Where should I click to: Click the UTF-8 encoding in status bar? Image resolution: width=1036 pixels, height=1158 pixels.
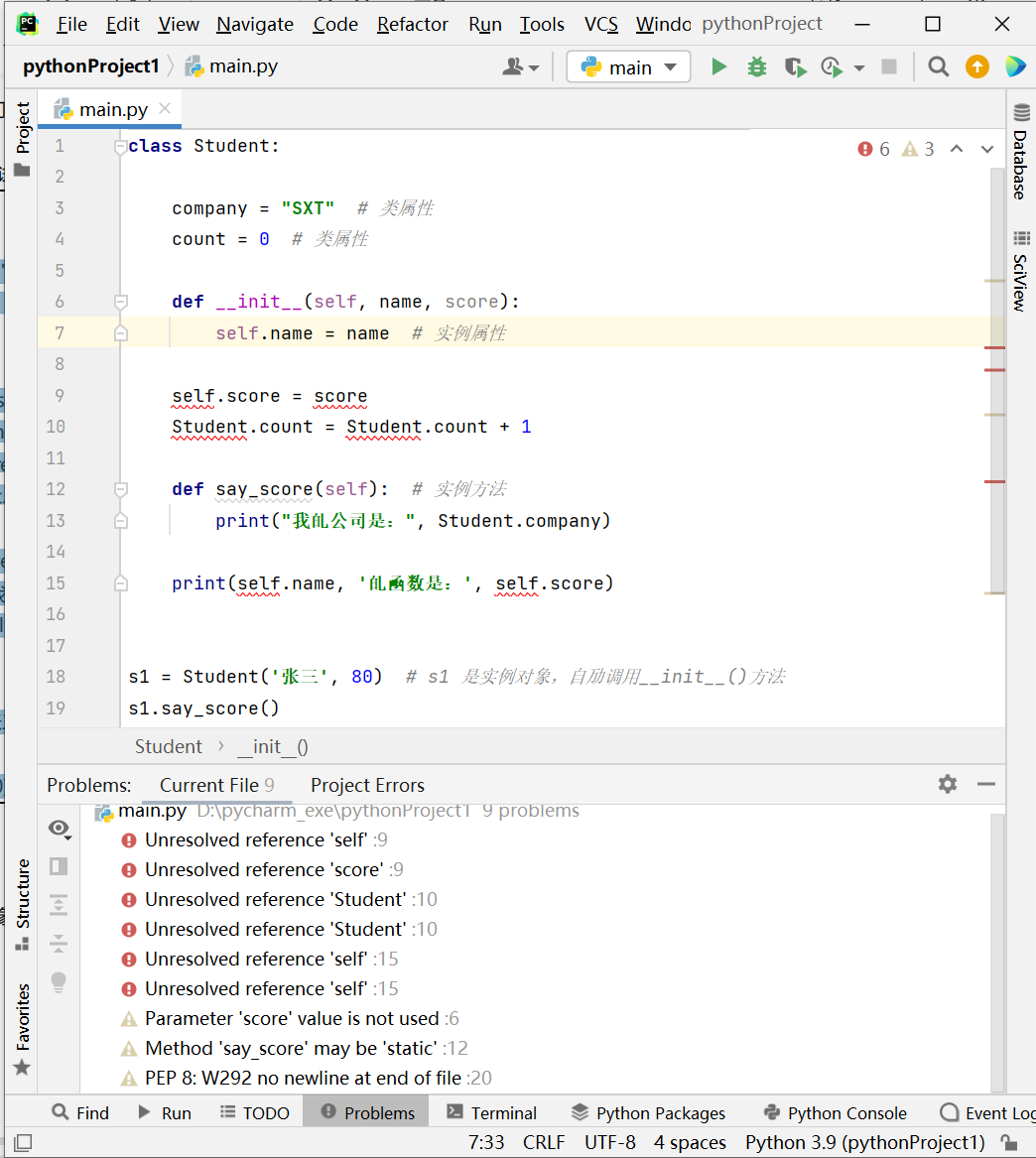[x=610, y=1142]
